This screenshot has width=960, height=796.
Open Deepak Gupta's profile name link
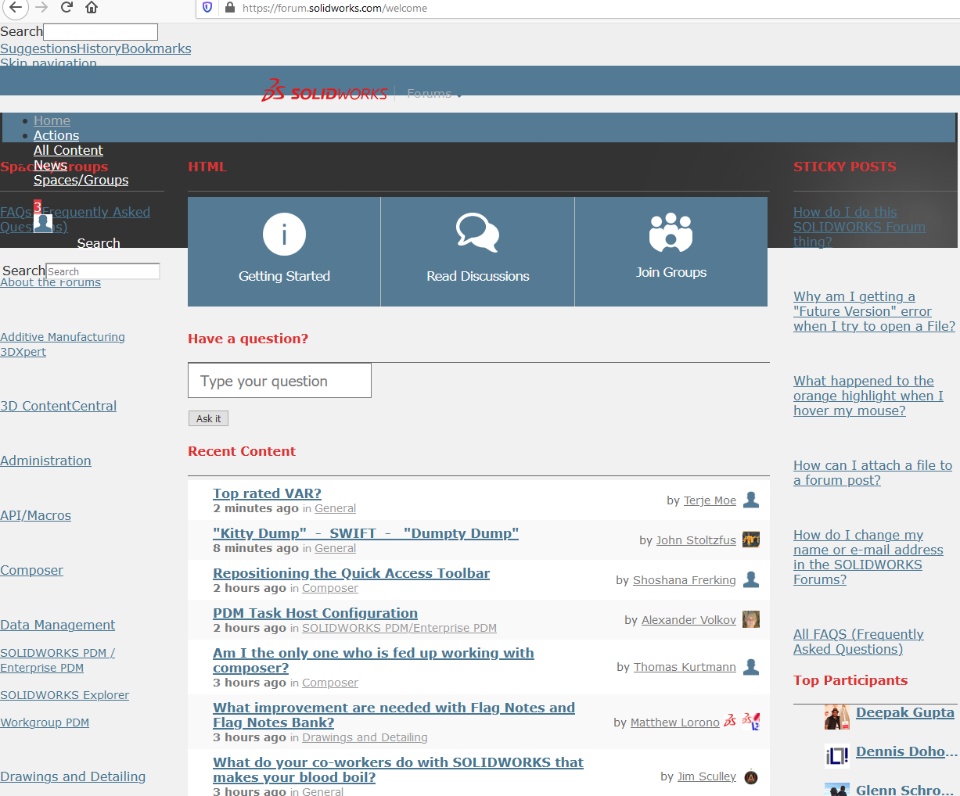point(905,713)
